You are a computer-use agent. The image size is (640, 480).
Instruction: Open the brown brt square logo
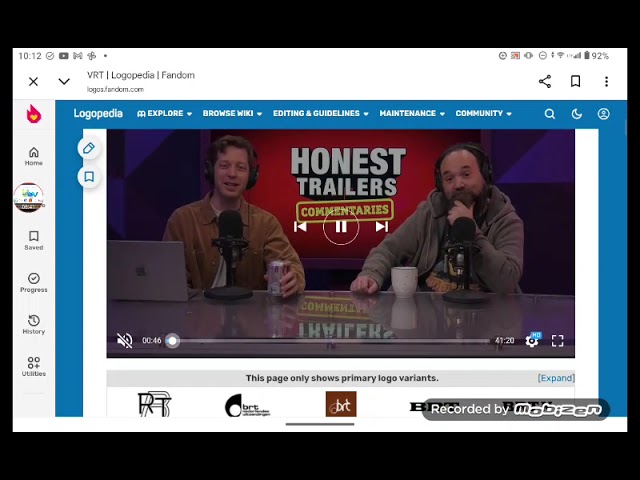click(341, 404)
